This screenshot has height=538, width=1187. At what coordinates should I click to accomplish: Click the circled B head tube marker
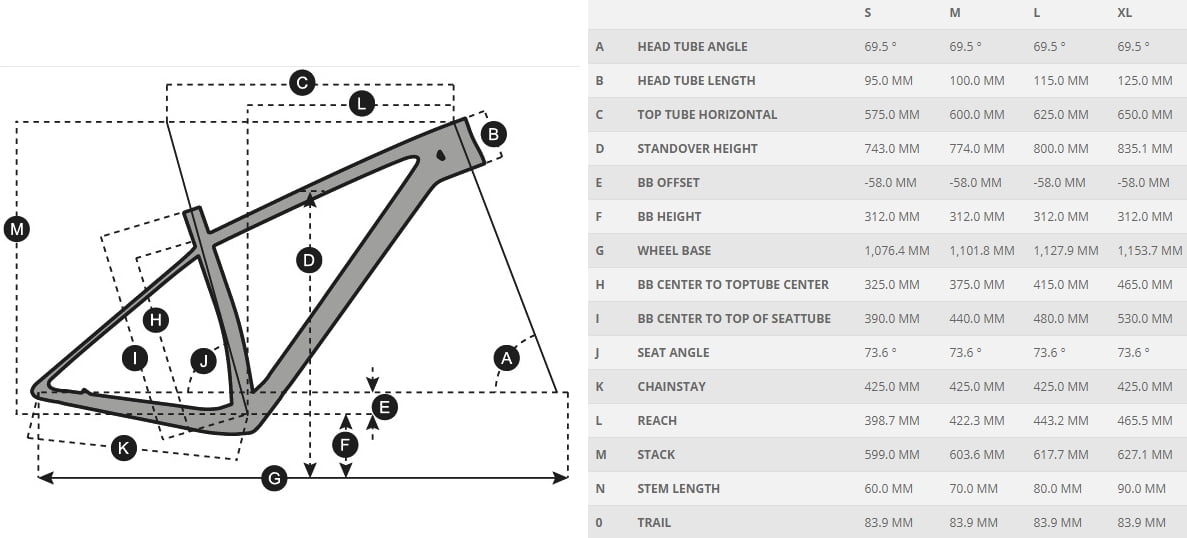(x=494, y=135)
